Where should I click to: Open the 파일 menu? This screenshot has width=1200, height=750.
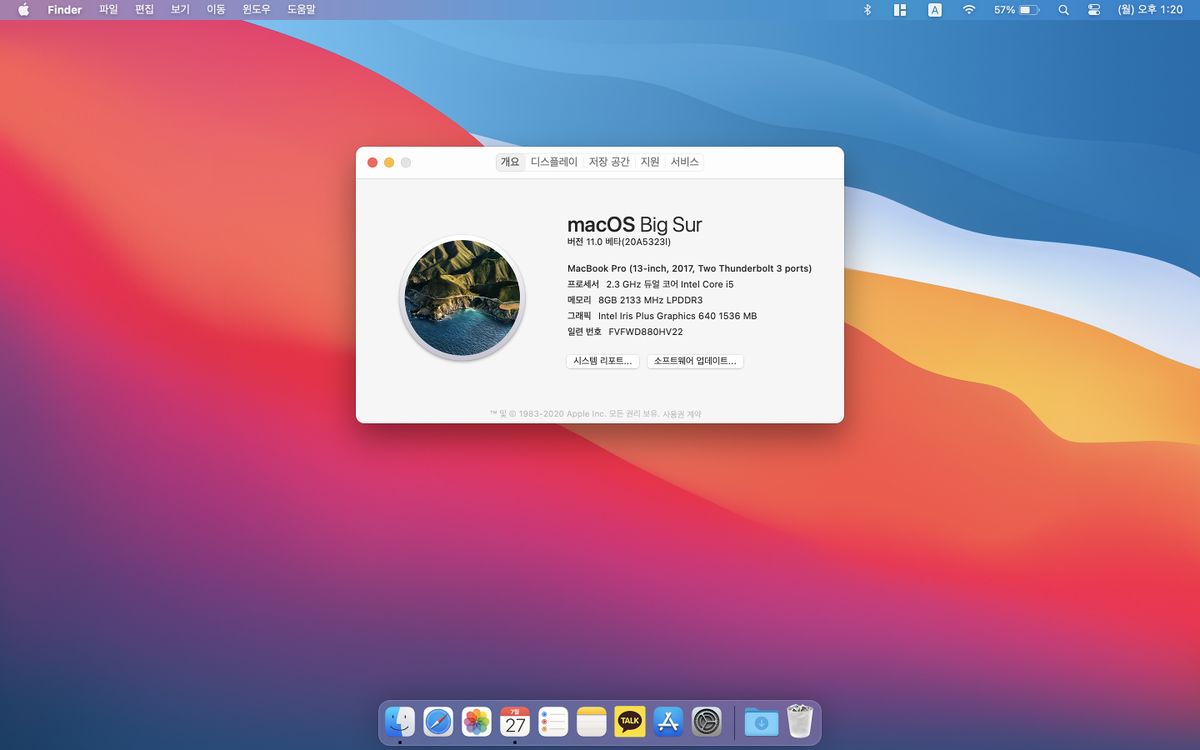tap(108, 9)
